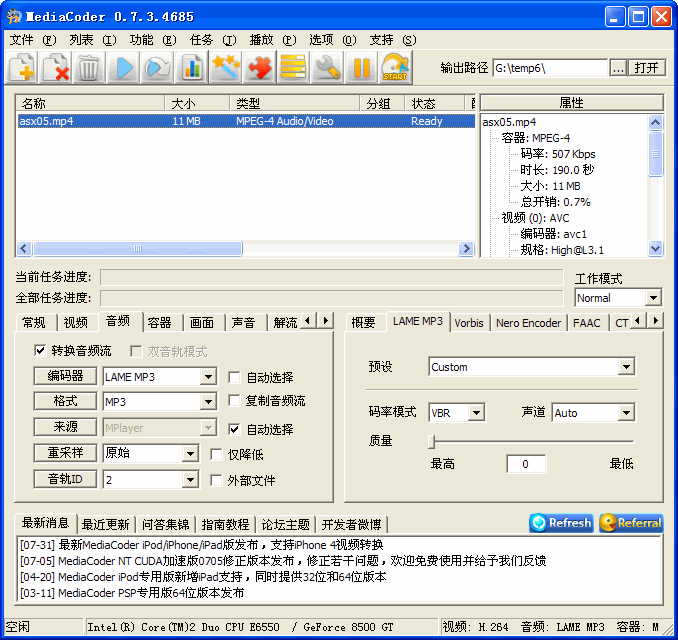The width and height of the screenshot is (678, 640).
Task: Click the 名称 column header
Action: [90, 103]
